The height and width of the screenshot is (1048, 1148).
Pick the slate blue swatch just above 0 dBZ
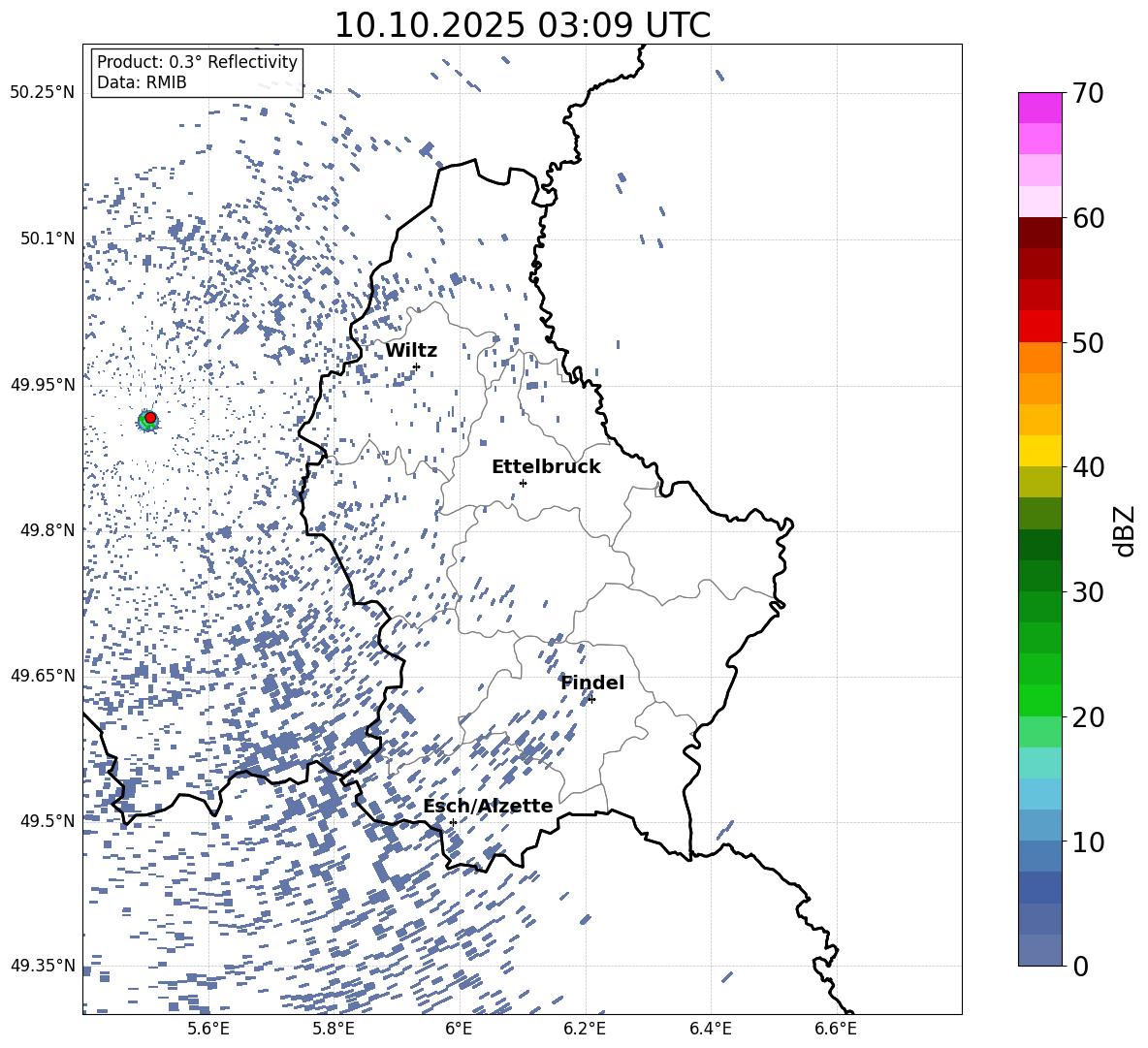point(1039,950)
